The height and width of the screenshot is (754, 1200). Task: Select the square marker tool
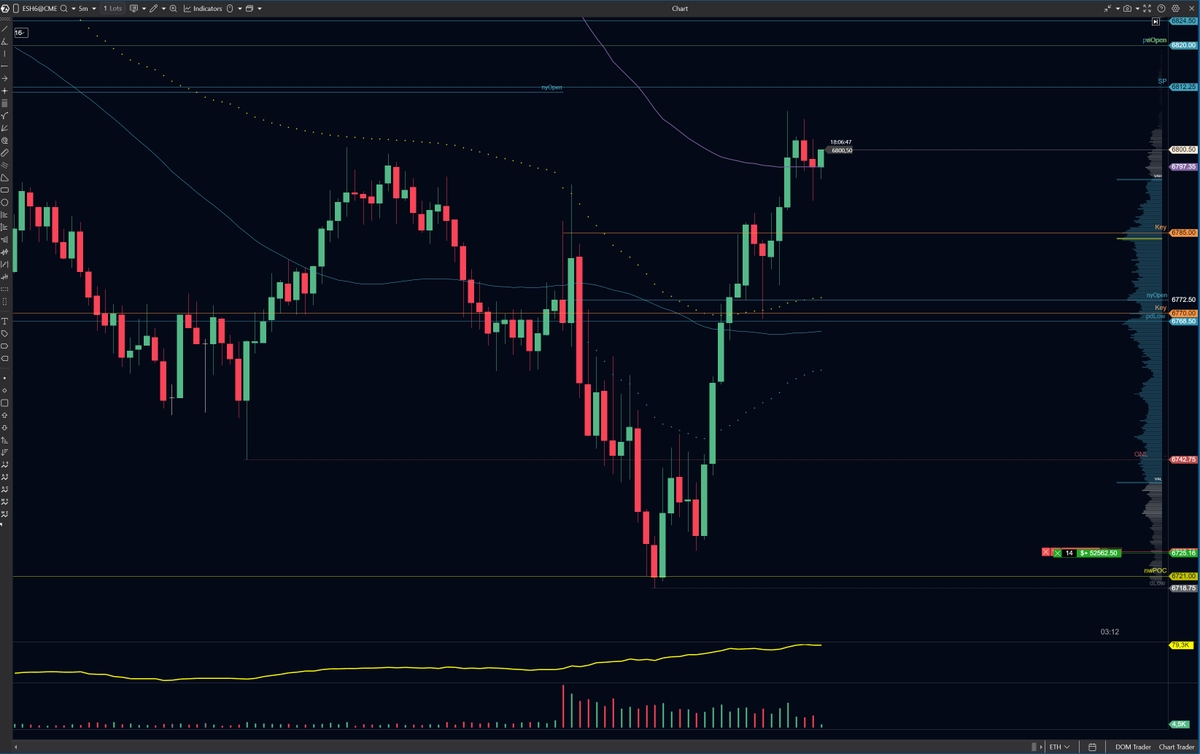5,403
